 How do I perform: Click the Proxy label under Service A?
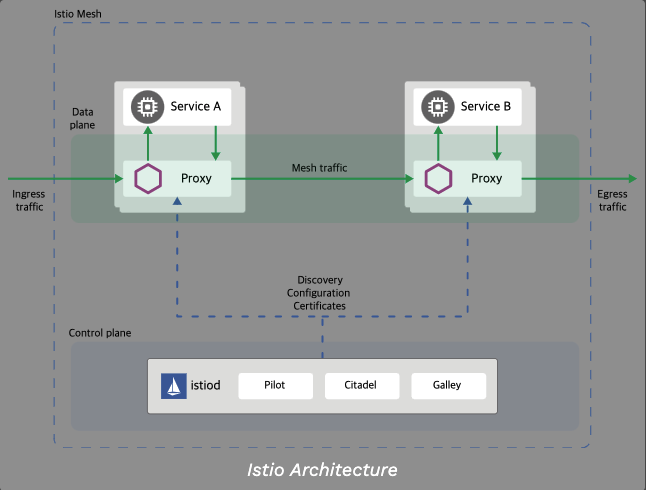coord(197,178)
